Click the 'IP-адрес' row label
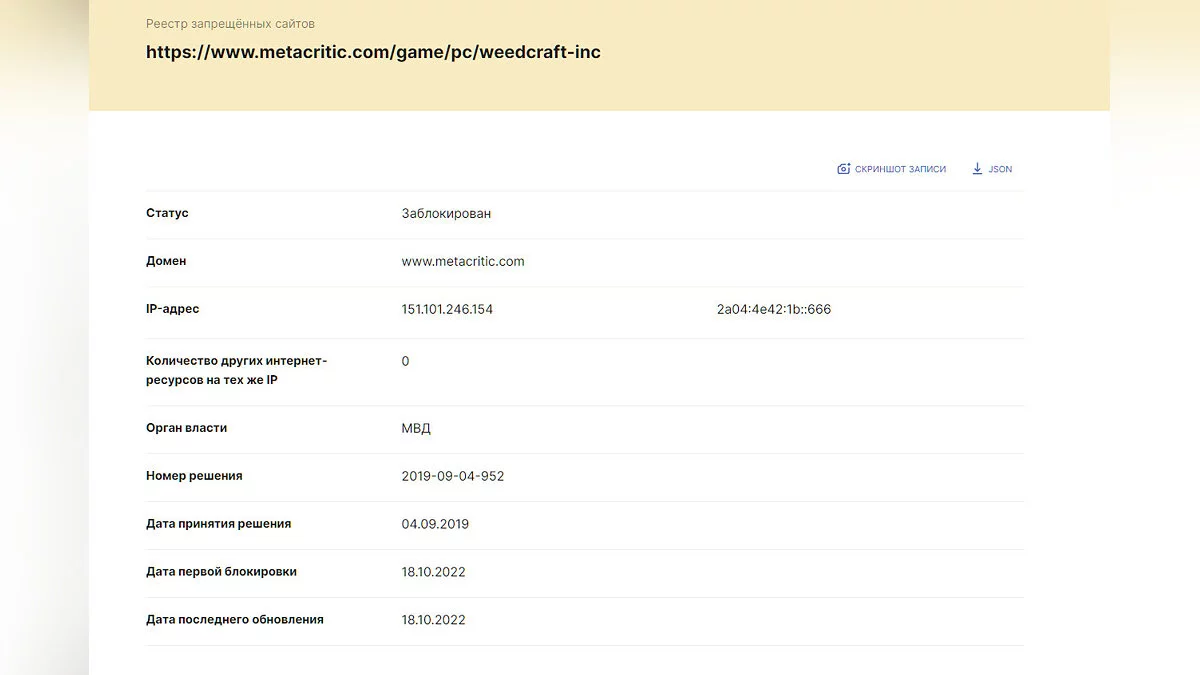Viewport: 1200px width, 675px height. [x=172, y=309]
